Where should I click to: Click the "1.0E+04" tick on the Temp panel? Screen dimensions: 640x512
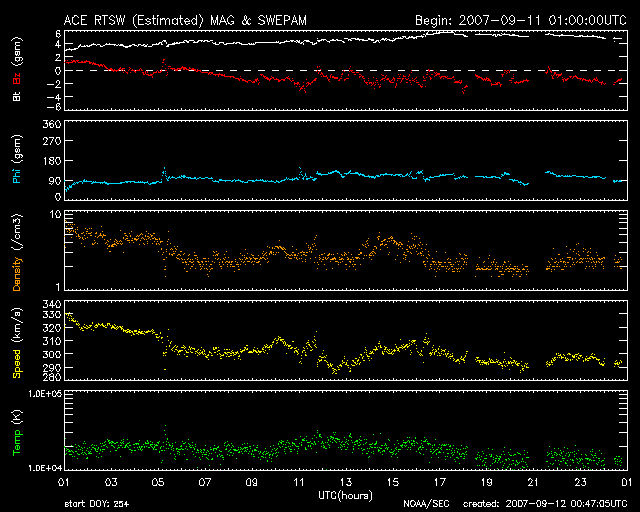[x=45, y=468]
